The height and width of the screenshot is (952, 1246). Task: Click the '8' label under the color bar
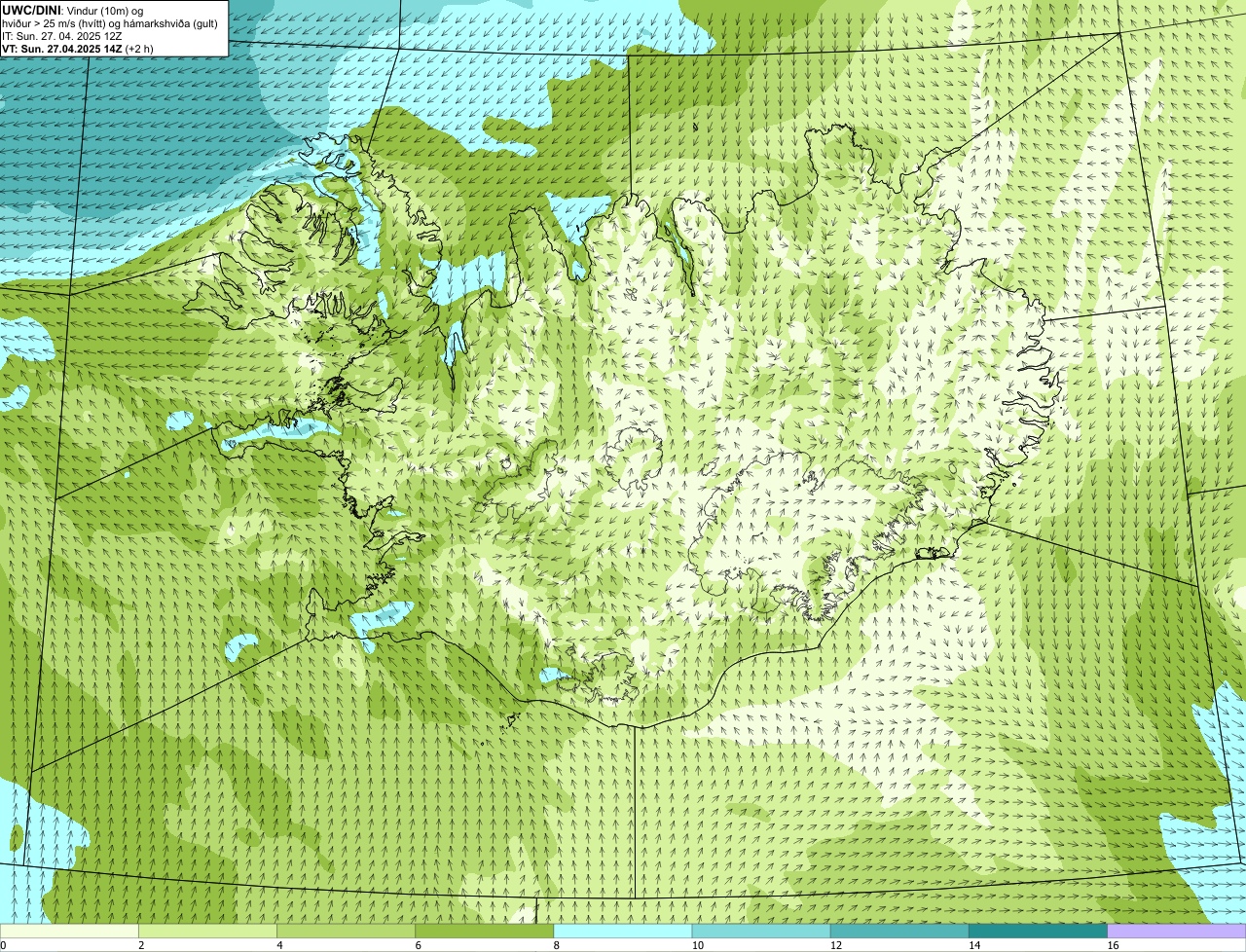(557, 945)
